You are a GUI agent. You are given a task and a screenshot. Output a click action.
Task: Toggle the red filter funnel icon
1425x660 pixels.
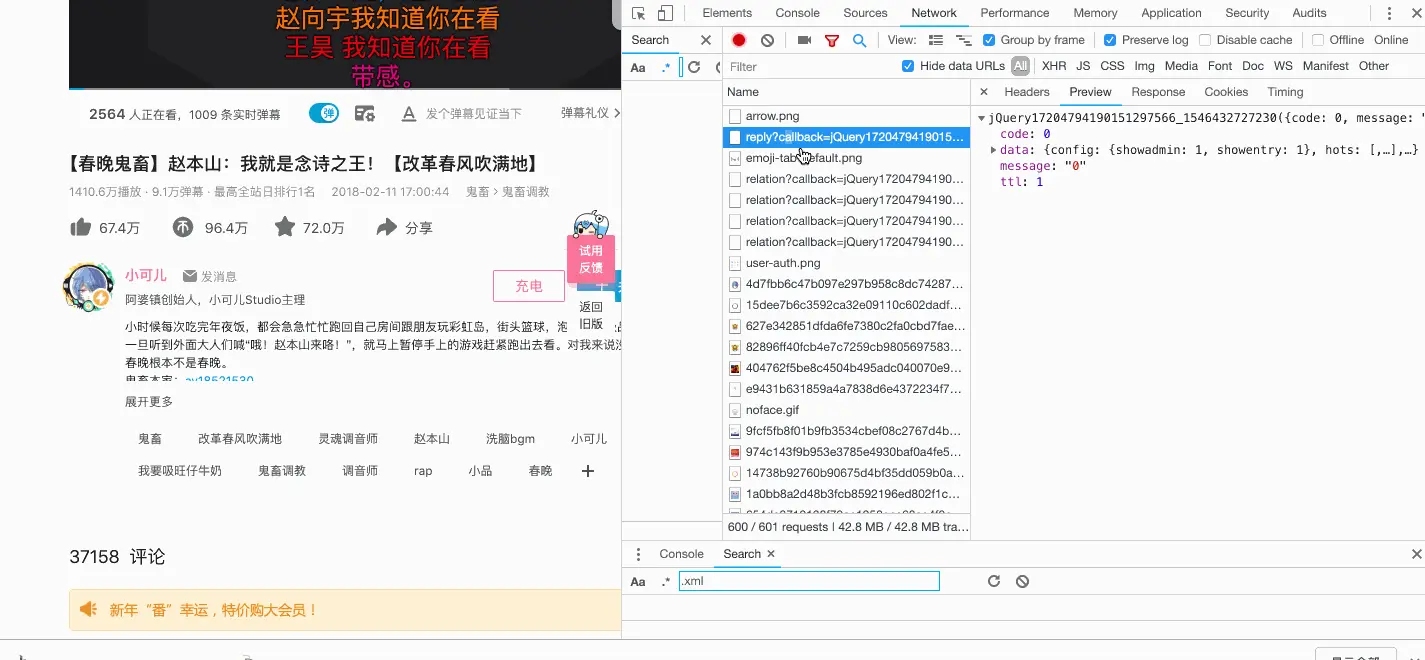pos(832,40)
